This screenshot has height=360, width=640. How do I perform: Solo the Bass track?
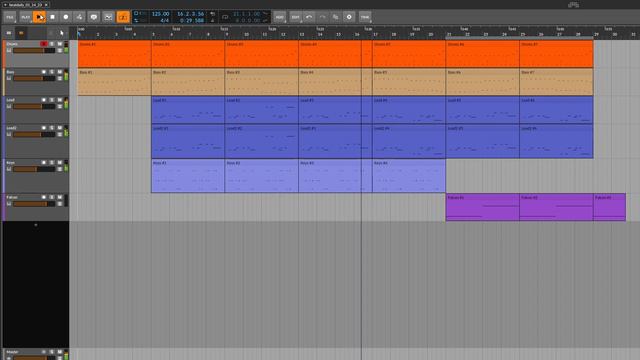(52, 72)
